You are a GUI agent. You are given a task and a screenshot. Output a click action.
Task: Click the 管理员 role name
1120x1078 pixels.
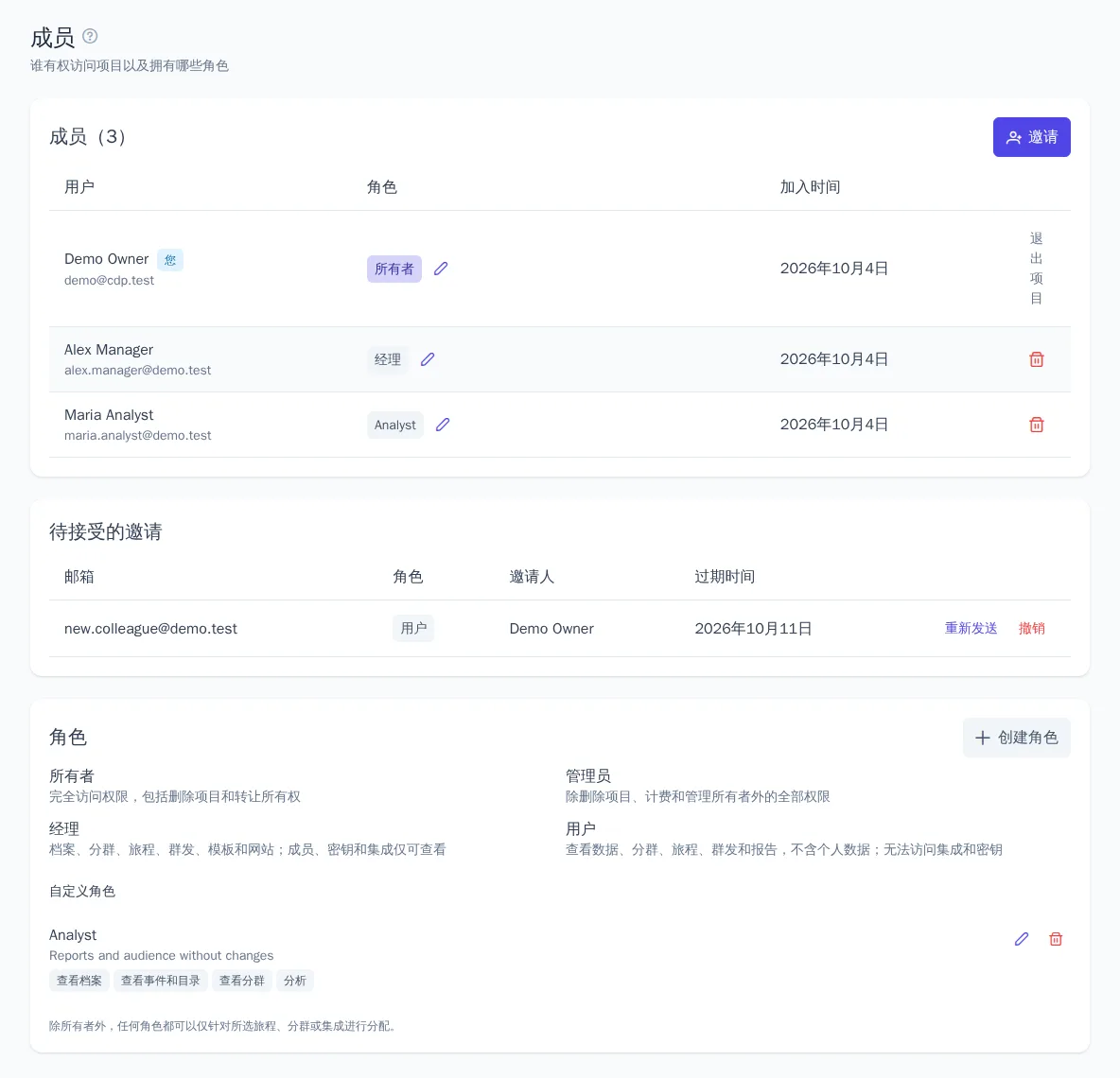[x=587, y=776]
